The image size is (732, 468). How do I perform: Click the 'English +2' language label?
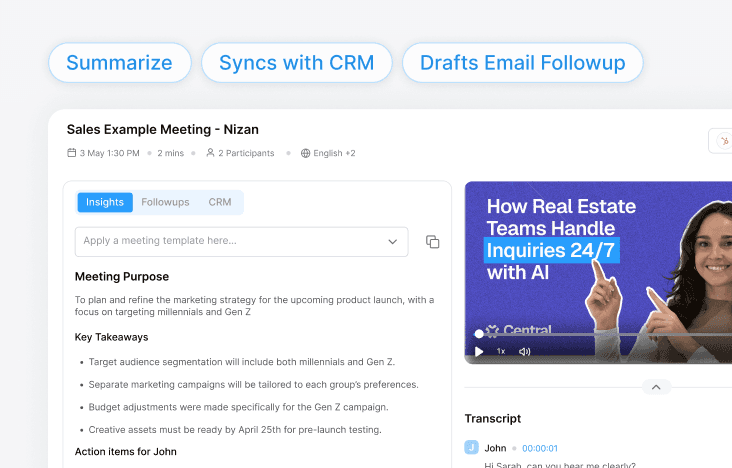334,153
